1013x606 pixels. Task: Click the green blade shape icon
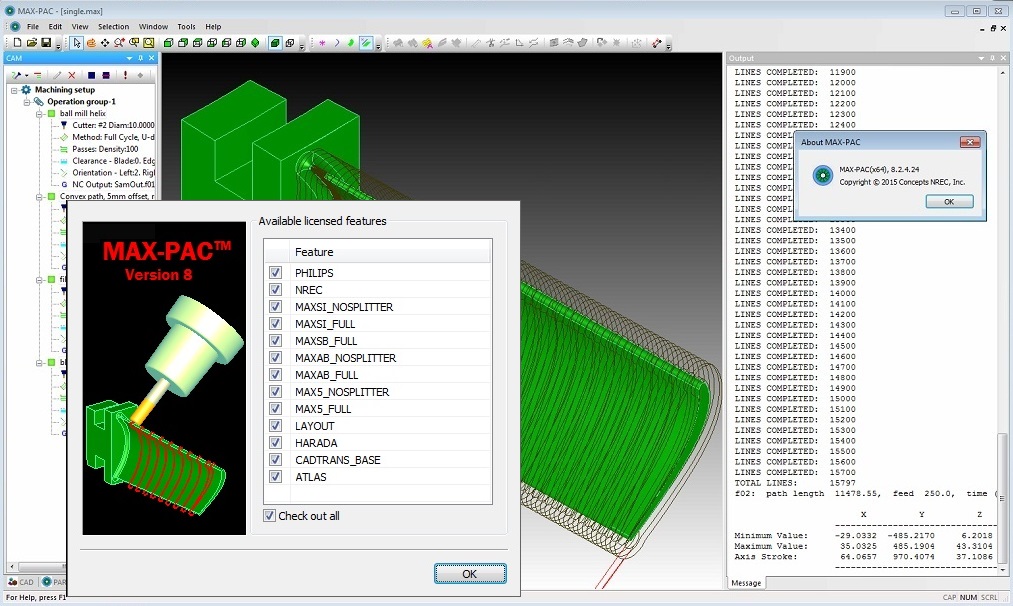coord(351,43)
